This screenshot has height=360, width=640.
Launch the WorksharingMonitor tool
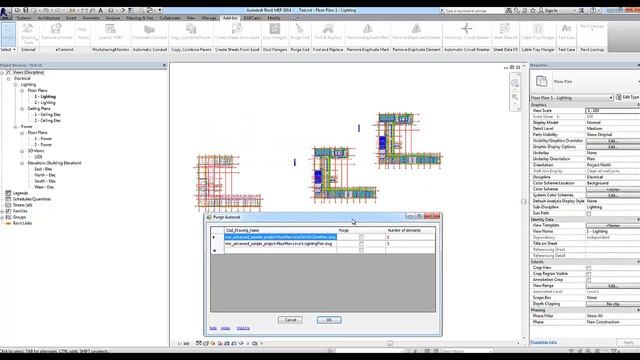[x=110, y=32]
